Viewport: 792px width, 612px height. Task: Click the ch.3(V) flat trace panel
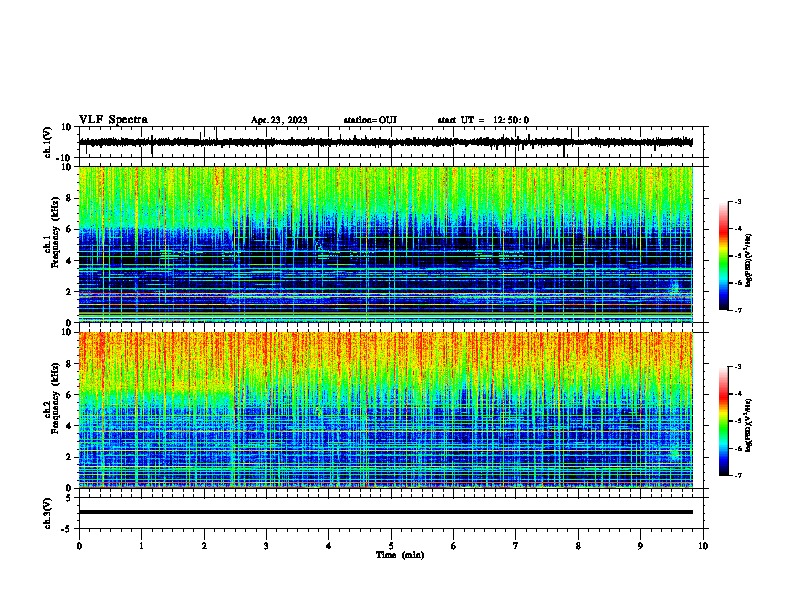[x=393, y=513]
